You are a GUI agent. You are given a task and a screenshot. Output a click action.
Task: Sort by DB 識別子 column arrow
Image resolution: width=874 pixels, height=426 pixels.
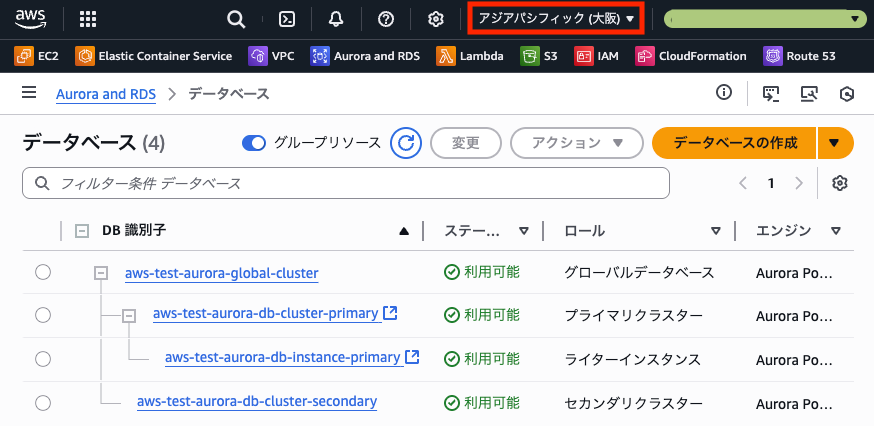tap(404, 231)
